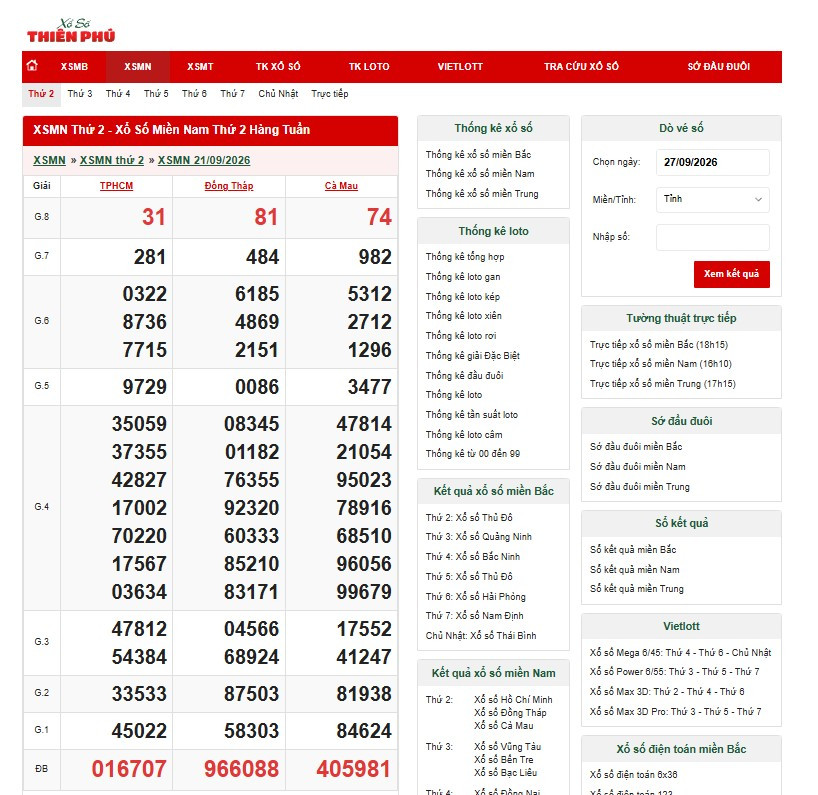Viewport: 818px width, 795px height.
Task: Open Xổ số Power 6/55 schedule link
Action: pyautogui.click(x=675, y=672)
